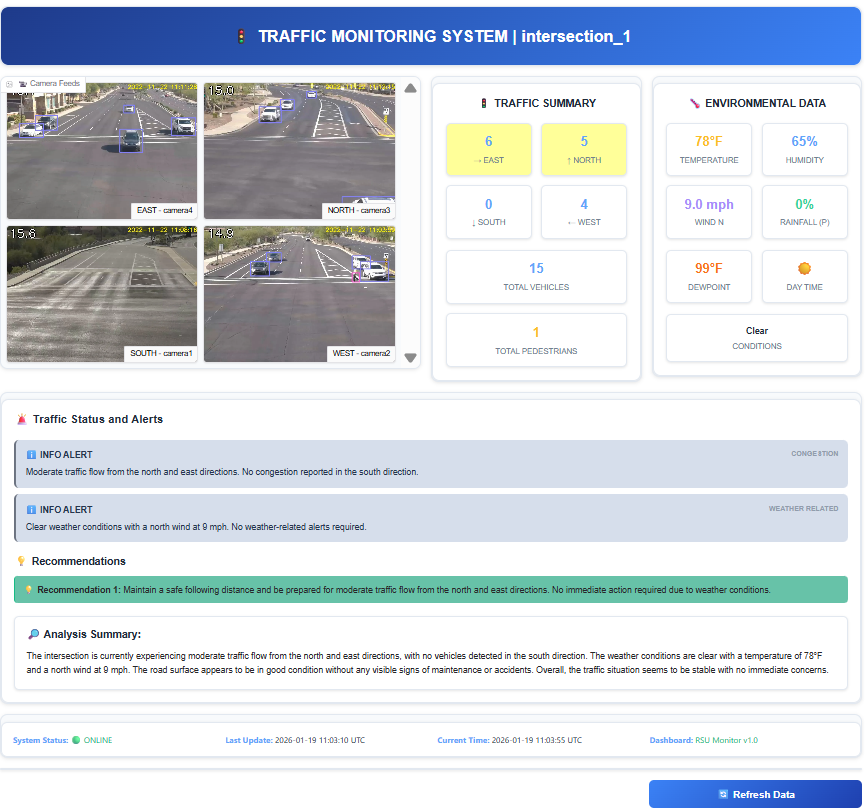Screen dimensions: 867x811
Task: Click the sun icon on the Day Time card
Action: click(804, 268)
